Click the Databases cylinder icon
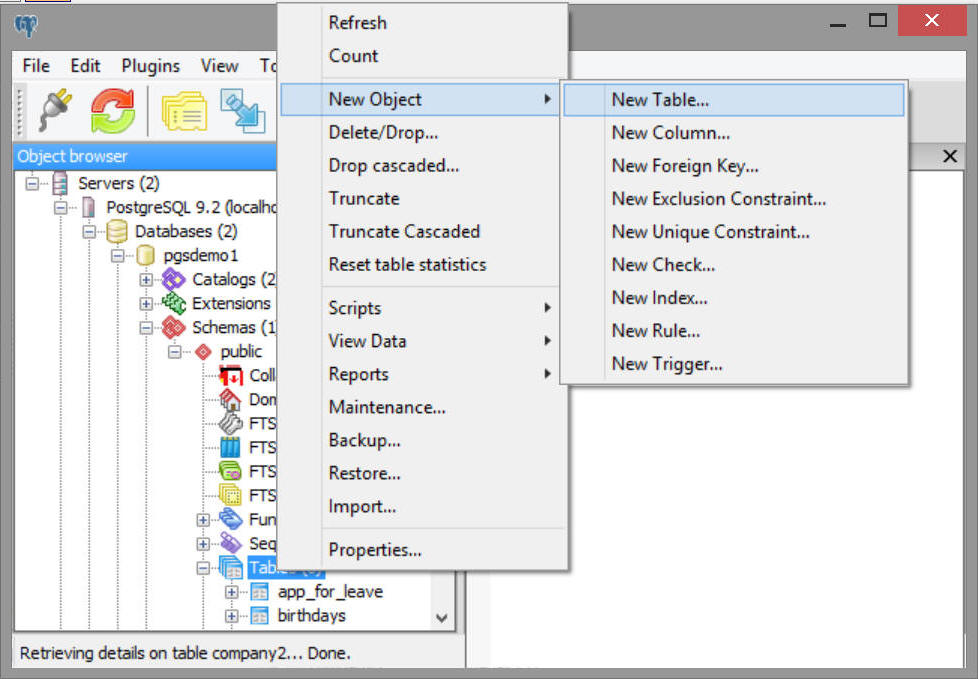 118,232
